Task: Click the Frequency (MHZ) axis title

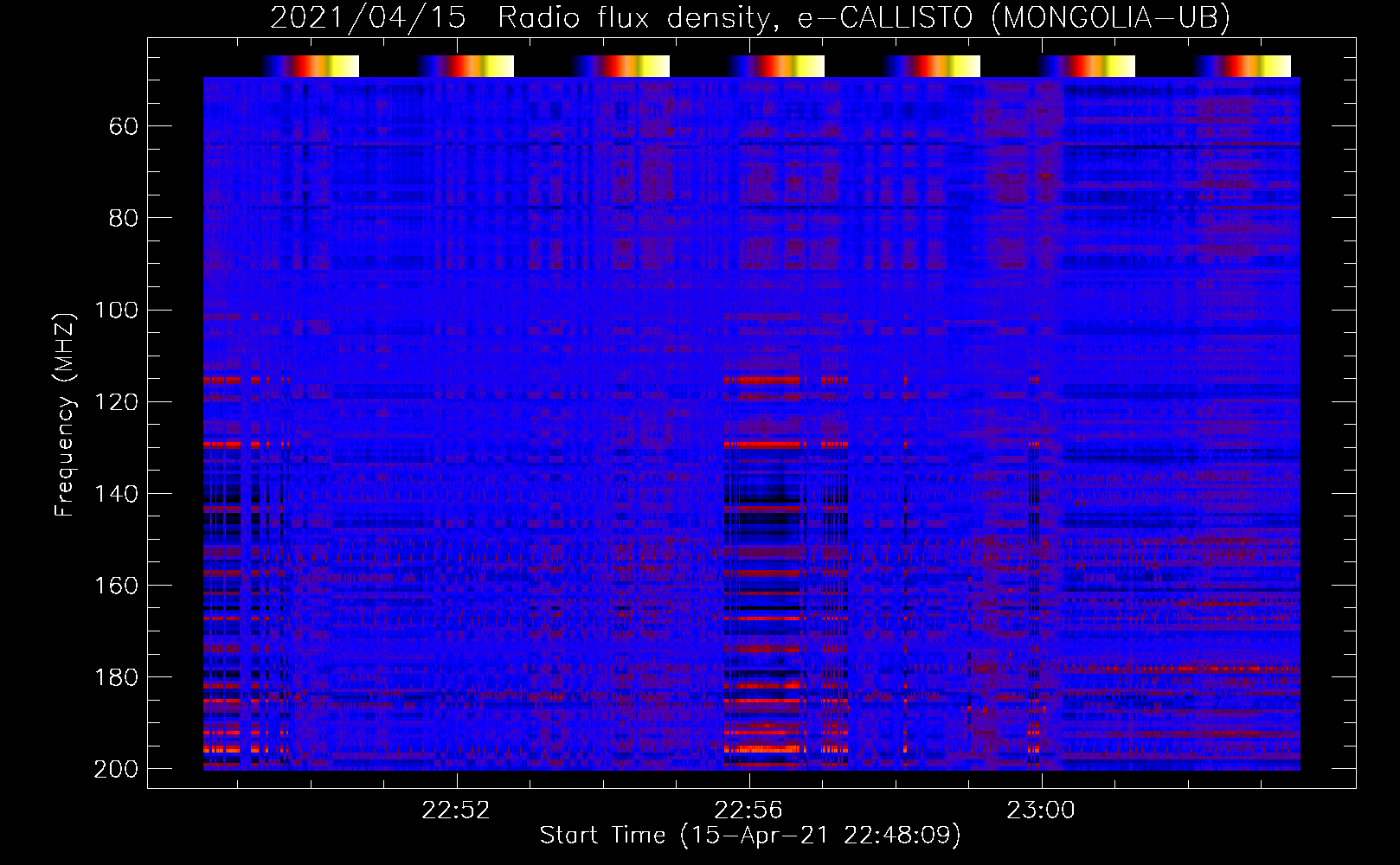Action: tap(65, 414)
